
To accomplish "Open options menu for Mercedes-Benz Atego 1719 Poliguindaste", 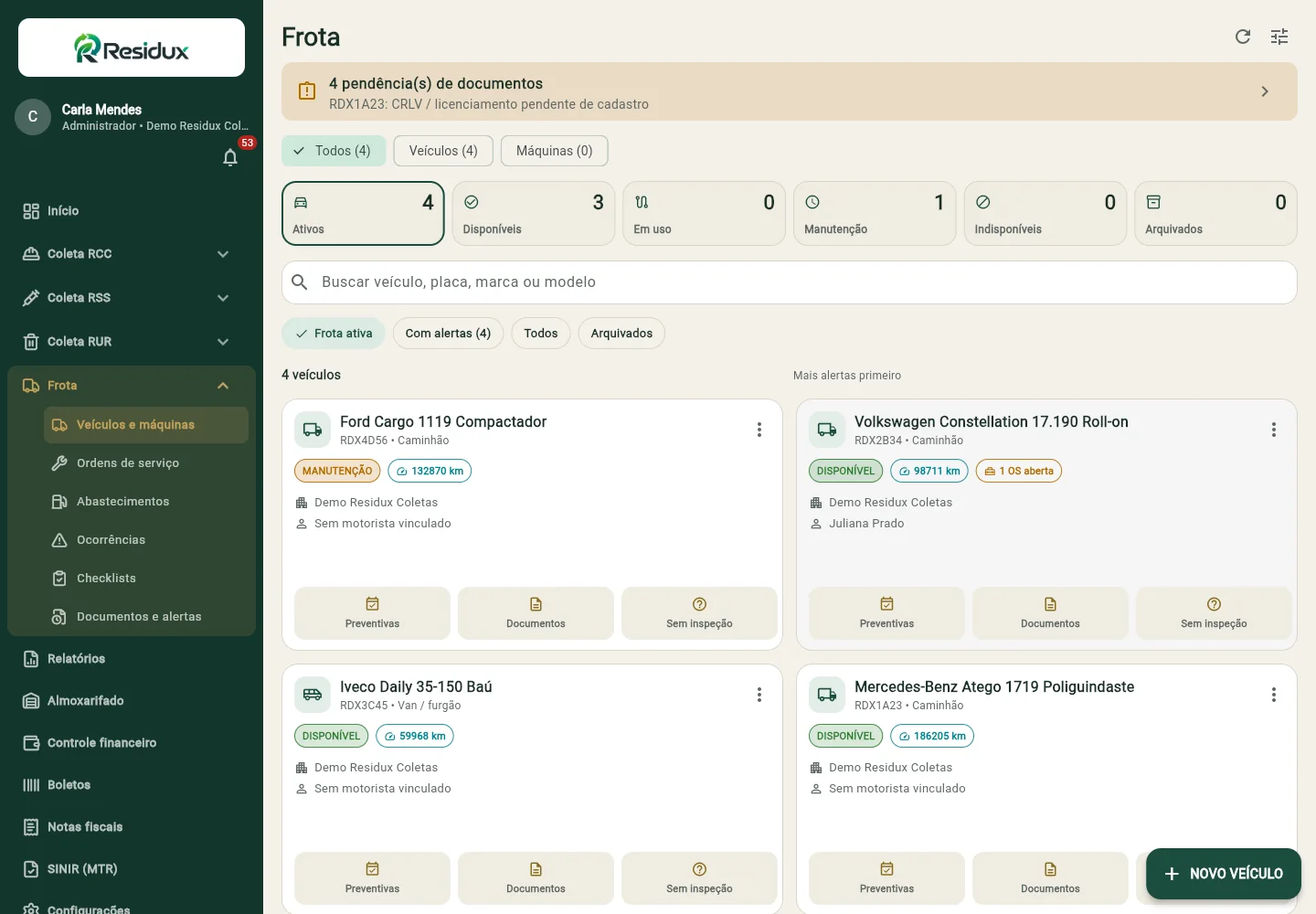I will 1274,695.
